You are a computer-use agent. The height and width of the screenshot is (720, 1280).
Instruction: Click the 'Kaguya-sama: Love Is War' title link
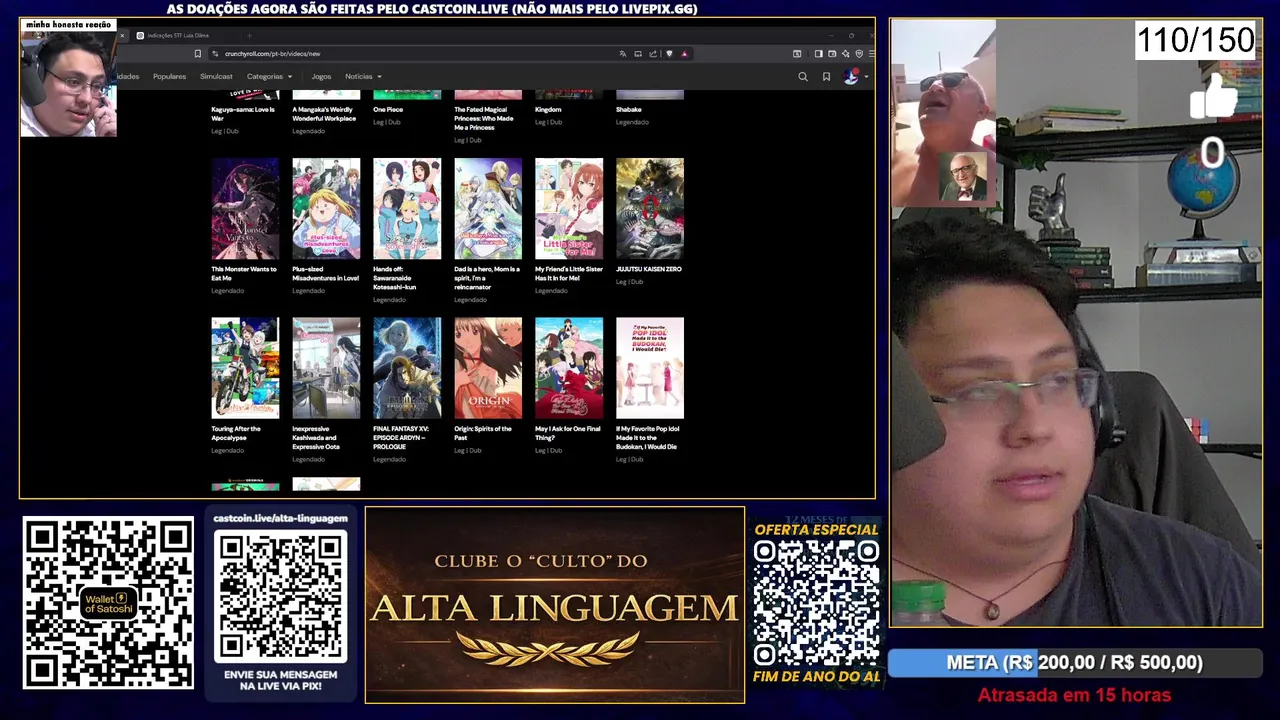(x=243, y=113)
